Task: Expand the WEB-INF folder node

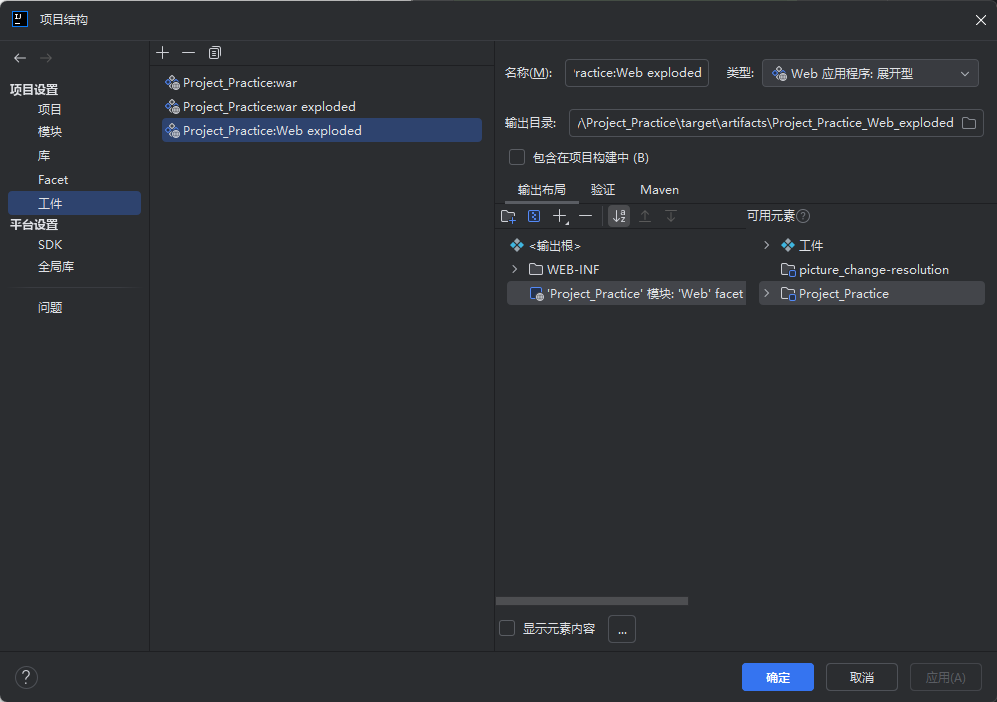Action: (x=514, y=270)
